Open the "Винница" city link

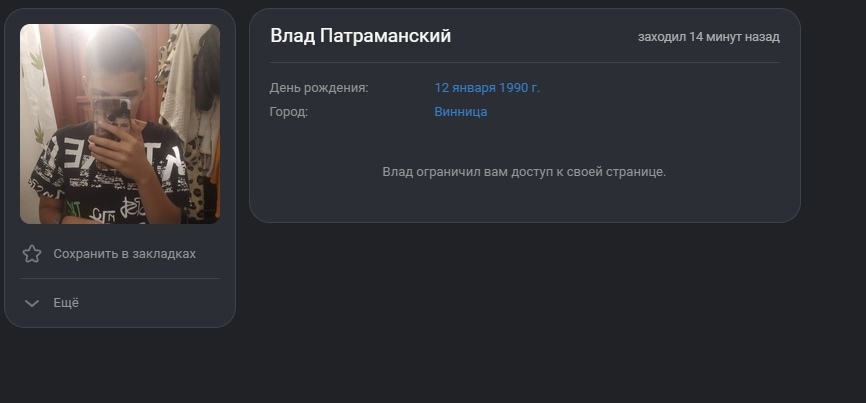[x=460, y=112]
